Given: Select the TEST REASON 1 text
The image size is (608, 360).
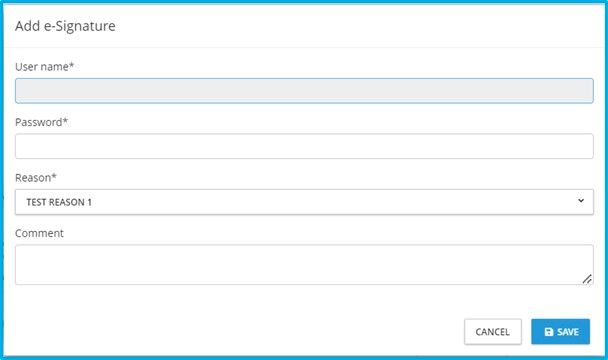Looking at the screenshot, I should coord(59,202).
